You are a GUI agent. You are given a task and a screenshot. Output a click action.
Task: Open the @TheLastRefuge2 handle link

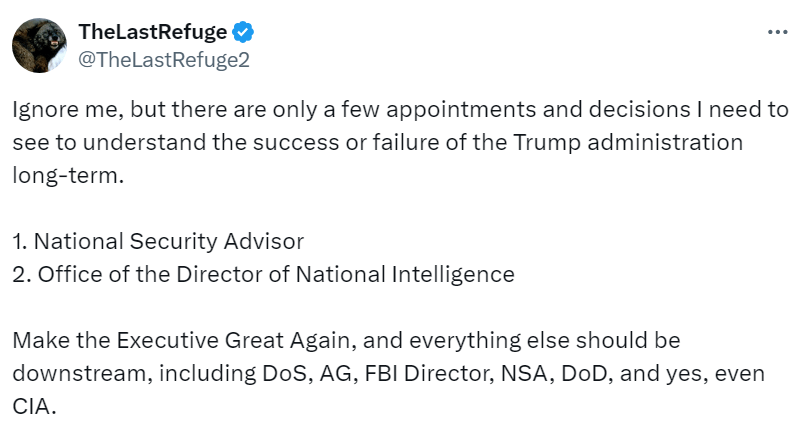click(x=163, y=59)
